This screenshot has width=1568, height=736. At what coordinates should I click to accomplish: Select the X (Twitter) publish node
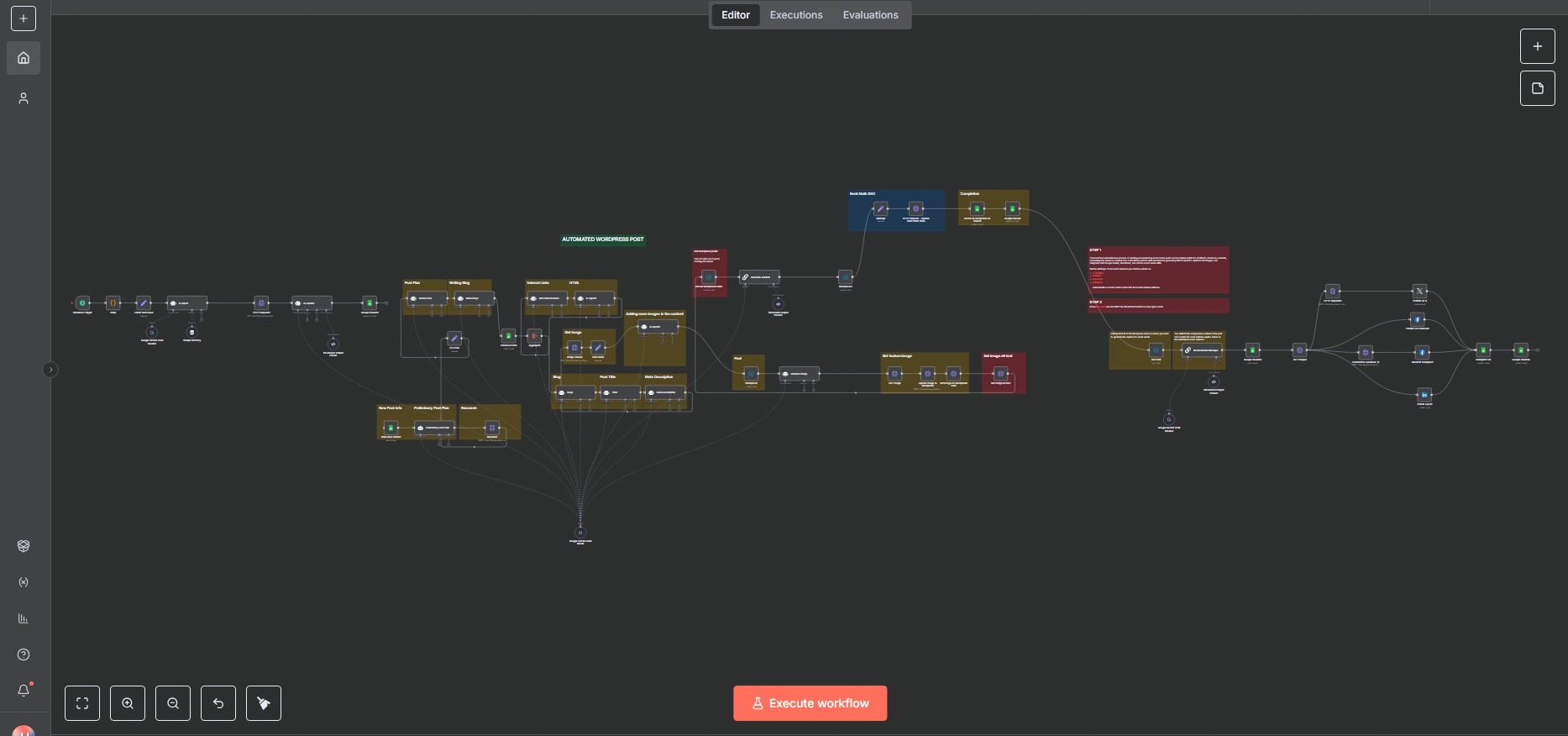click(1420, 291)
